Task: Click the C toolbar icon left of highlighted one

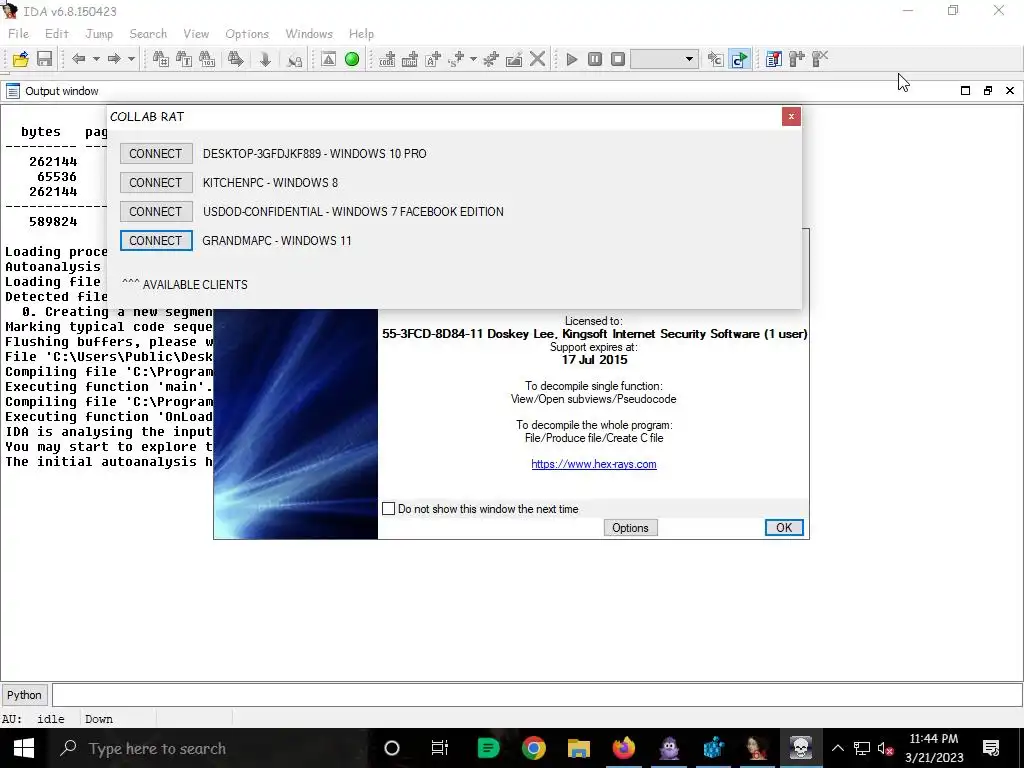Action: pyautogui.click(x=716, y=59)
